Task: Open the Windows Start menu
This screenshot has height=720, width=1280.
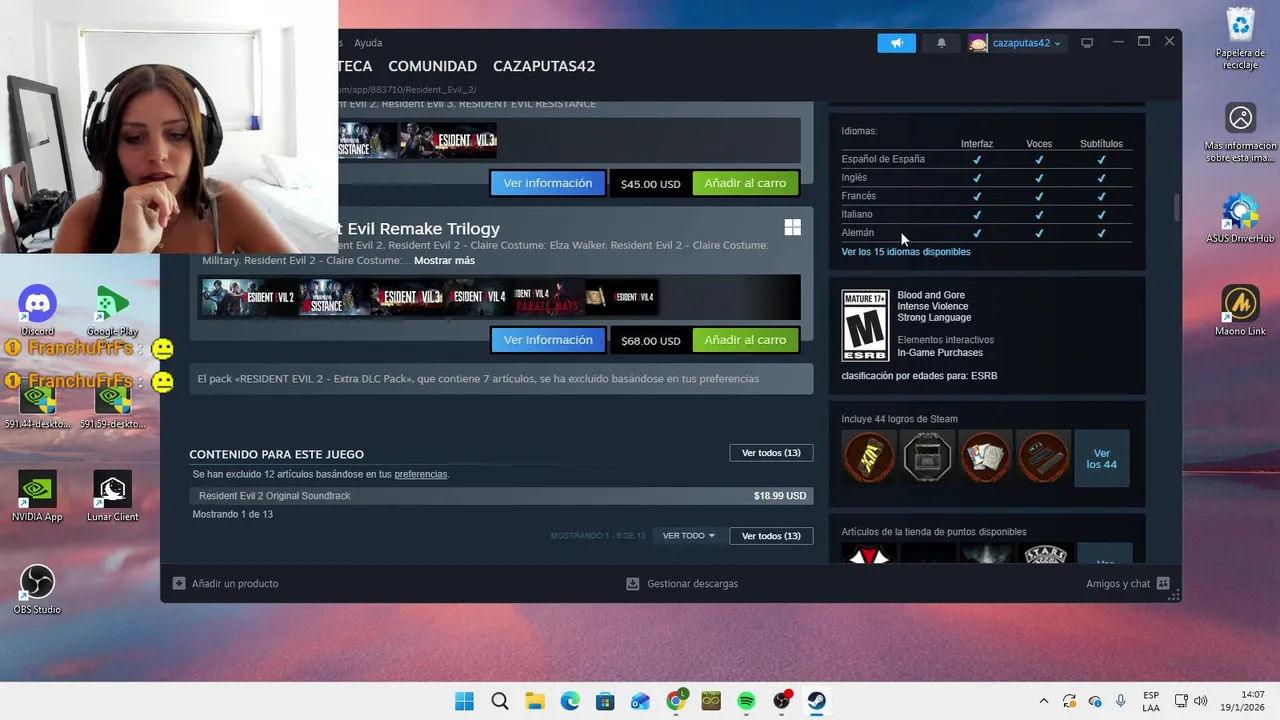Action: (x=464, y=701)
